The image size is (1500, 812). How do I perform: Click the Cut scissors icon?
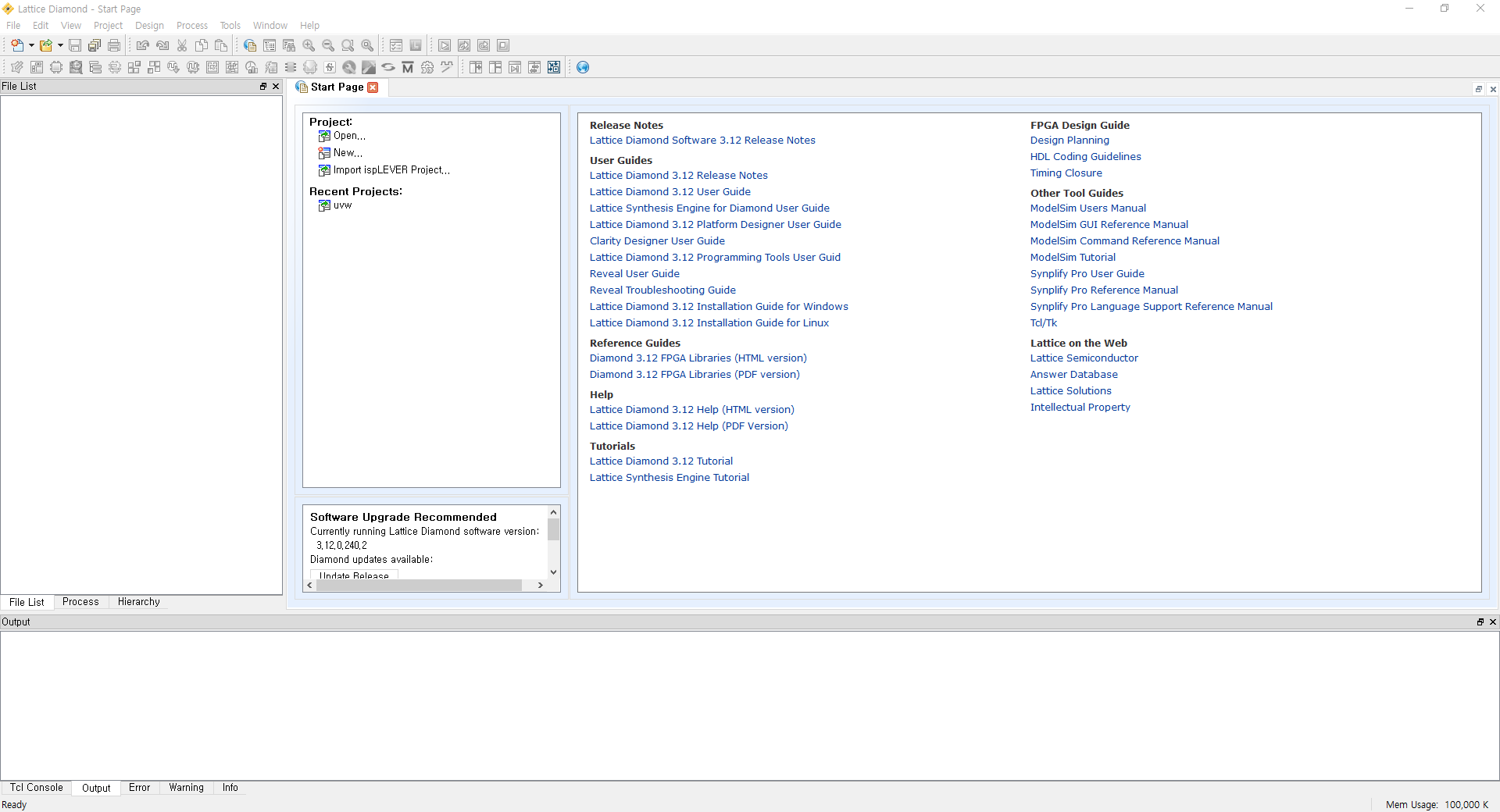[x=182, y=45]
